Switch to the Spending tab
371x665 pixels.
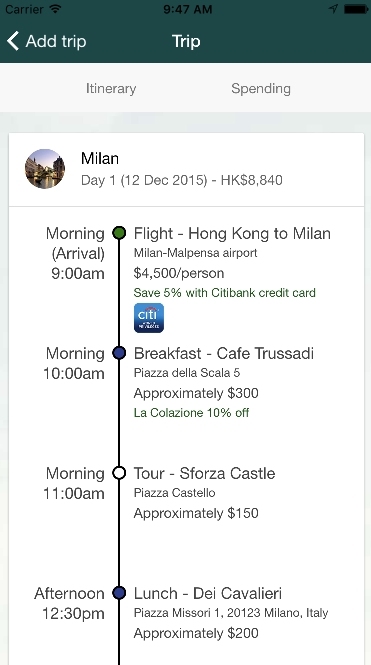click(x=261, y=89)
